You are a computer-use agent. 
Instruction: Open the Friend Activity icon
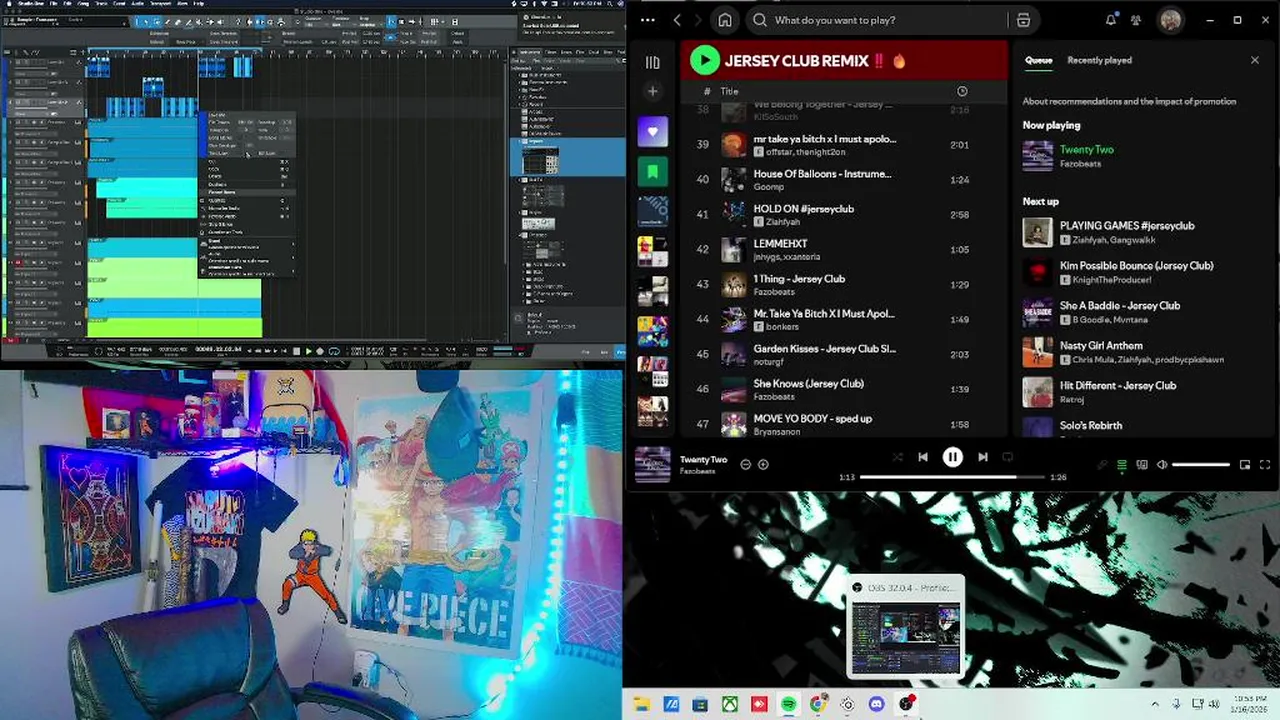click(1136, 20)
